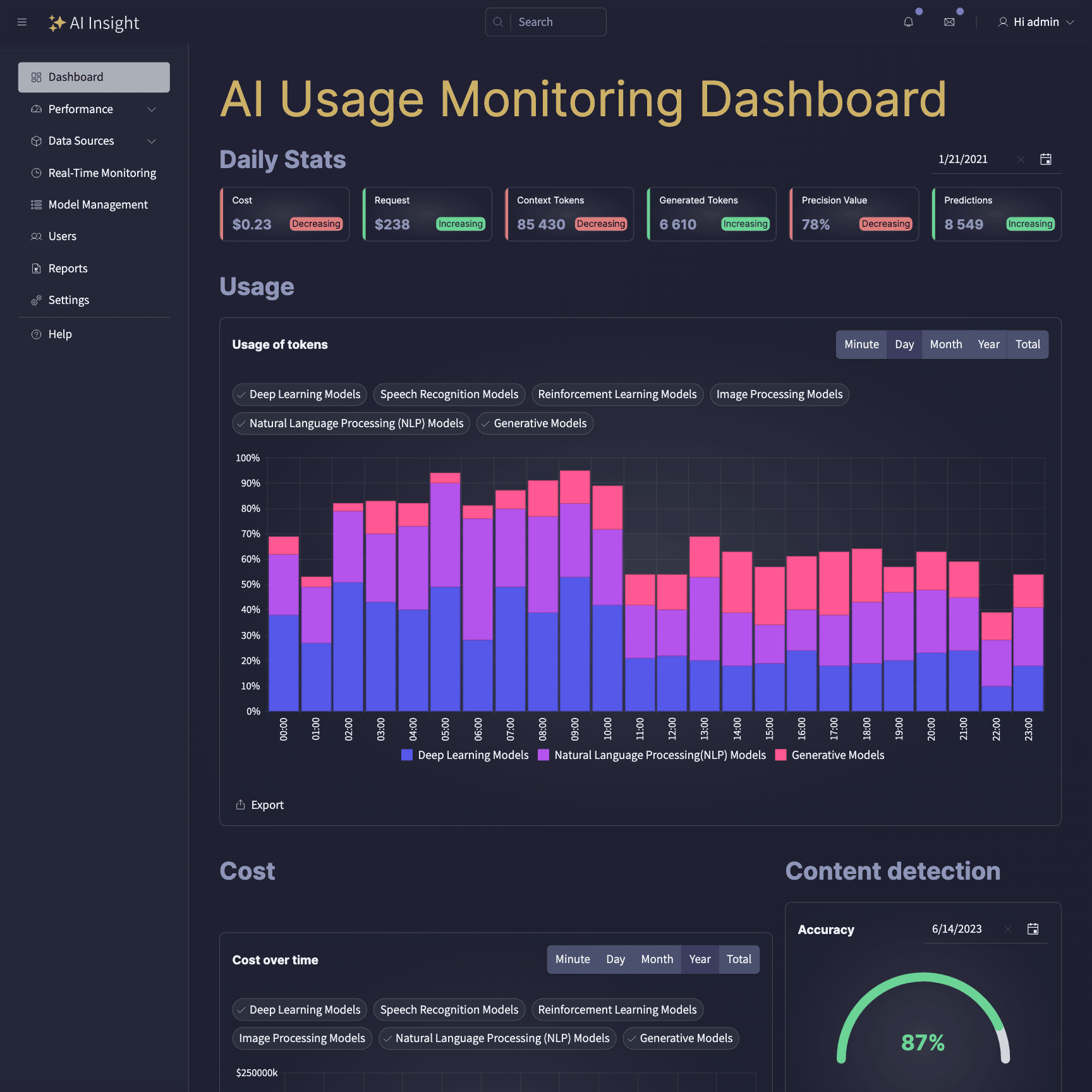The width and height of the screenshot is (1092, 1092).
Task: Toggle Image Processing Models filter in Usage
Action: [779, 394]
